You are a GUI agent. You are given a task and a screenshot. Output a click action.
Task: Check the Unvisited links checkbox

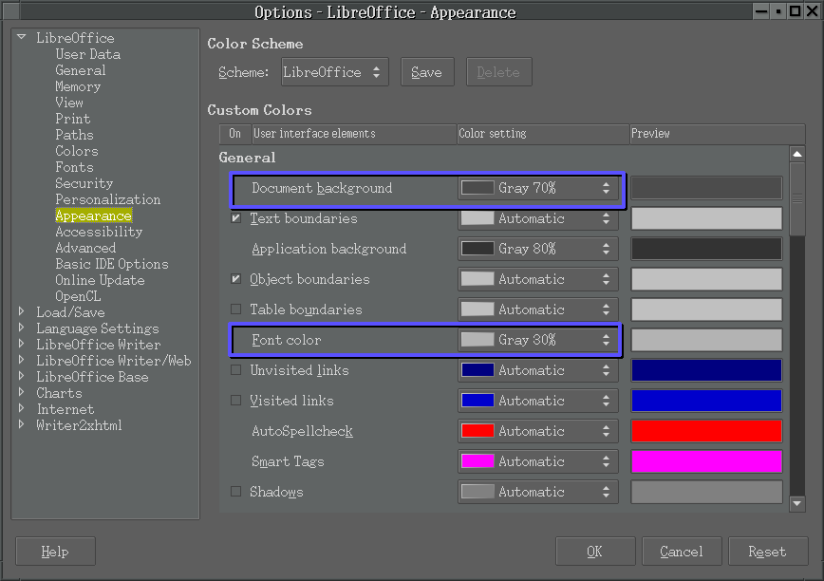[x=236, y=371]
